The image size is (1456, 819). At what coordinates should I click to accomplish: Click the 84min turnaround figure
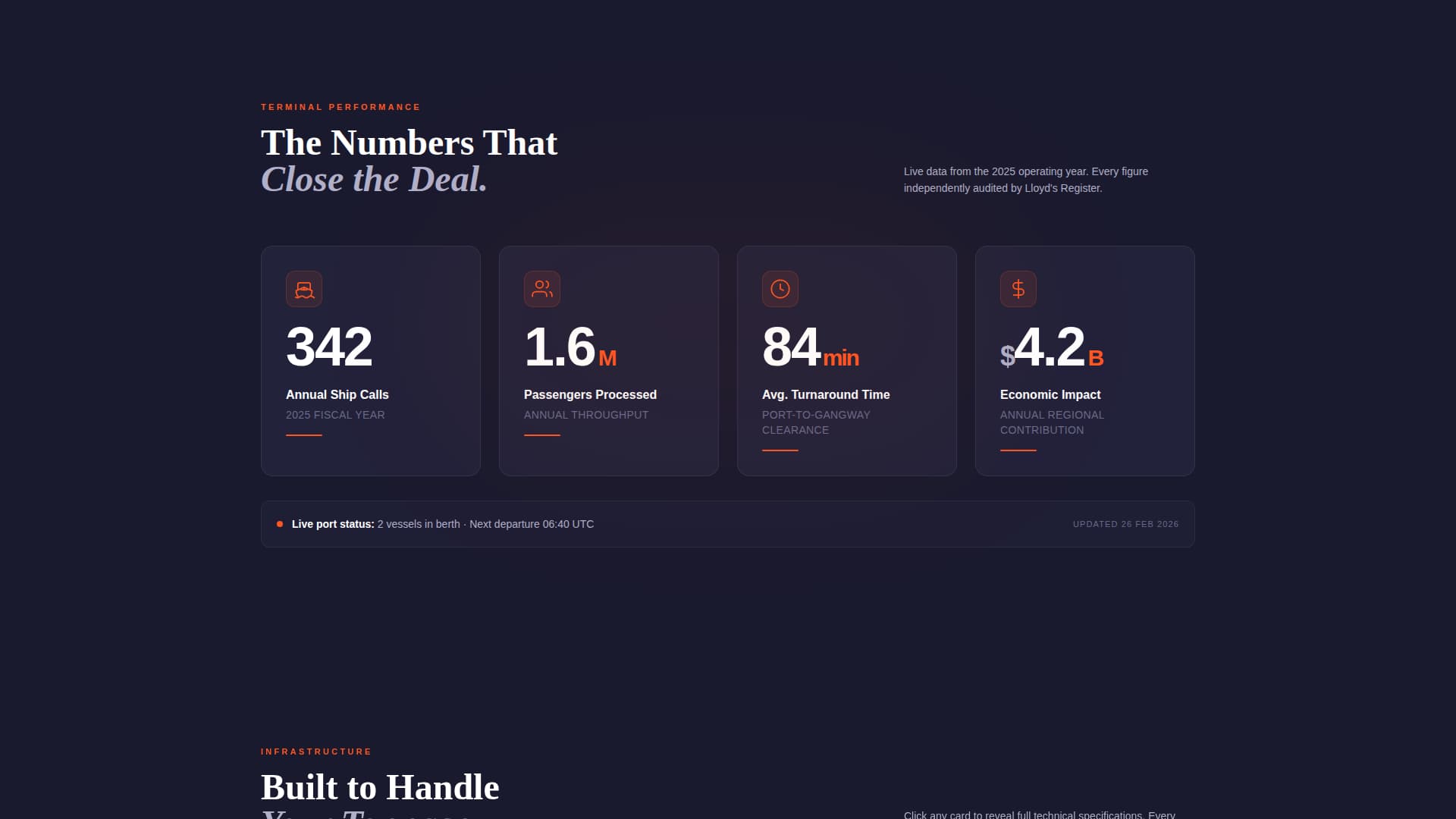click(x=811, y=347)
